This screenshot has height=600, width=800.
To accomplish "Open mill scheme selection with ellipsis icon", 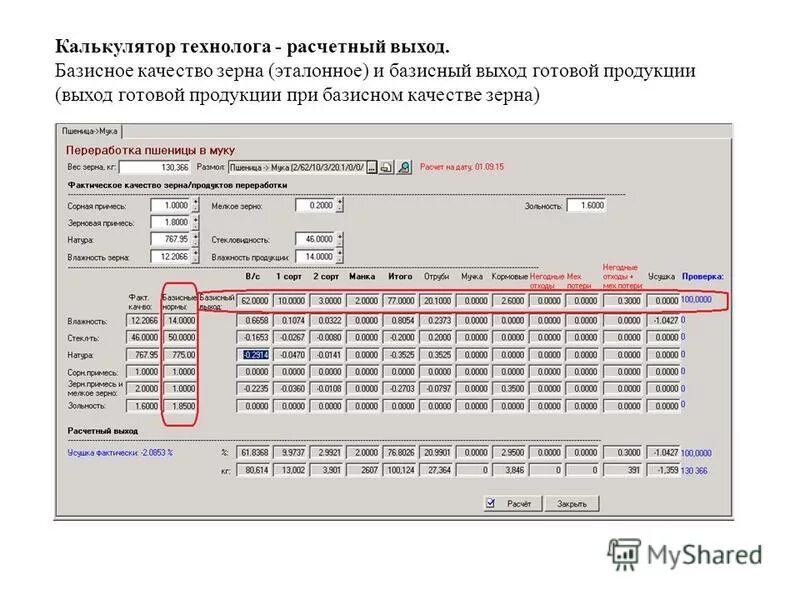I will pos(370,166).
